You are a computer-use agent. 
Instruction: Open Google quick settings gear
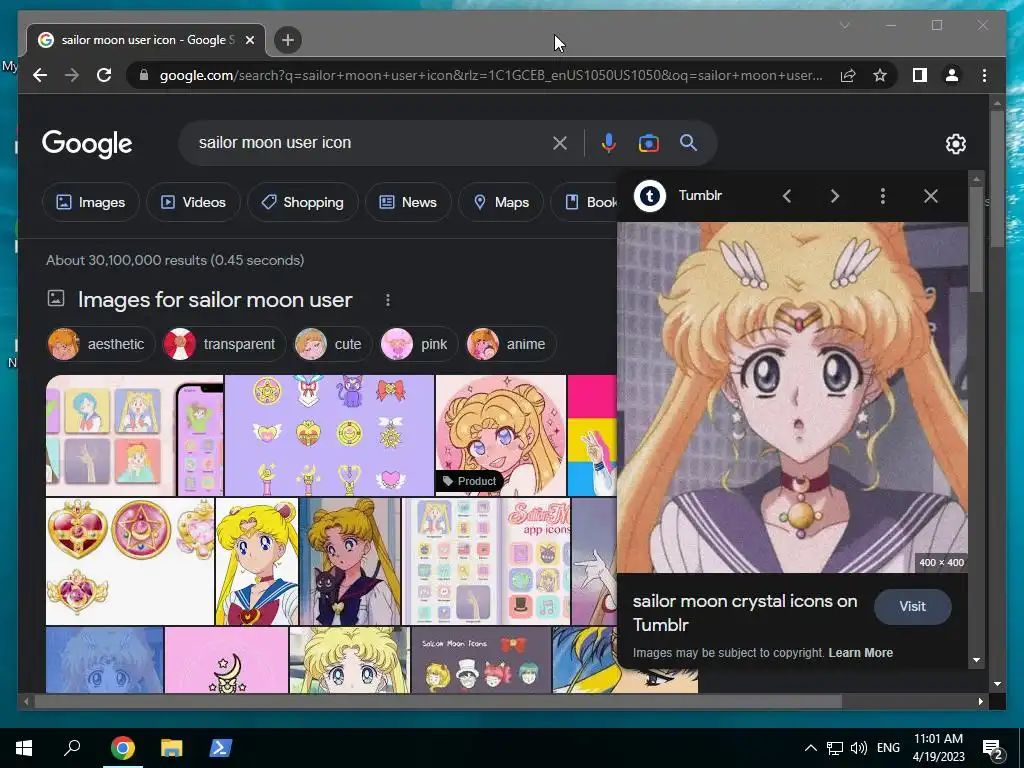[x=955, y=144]
